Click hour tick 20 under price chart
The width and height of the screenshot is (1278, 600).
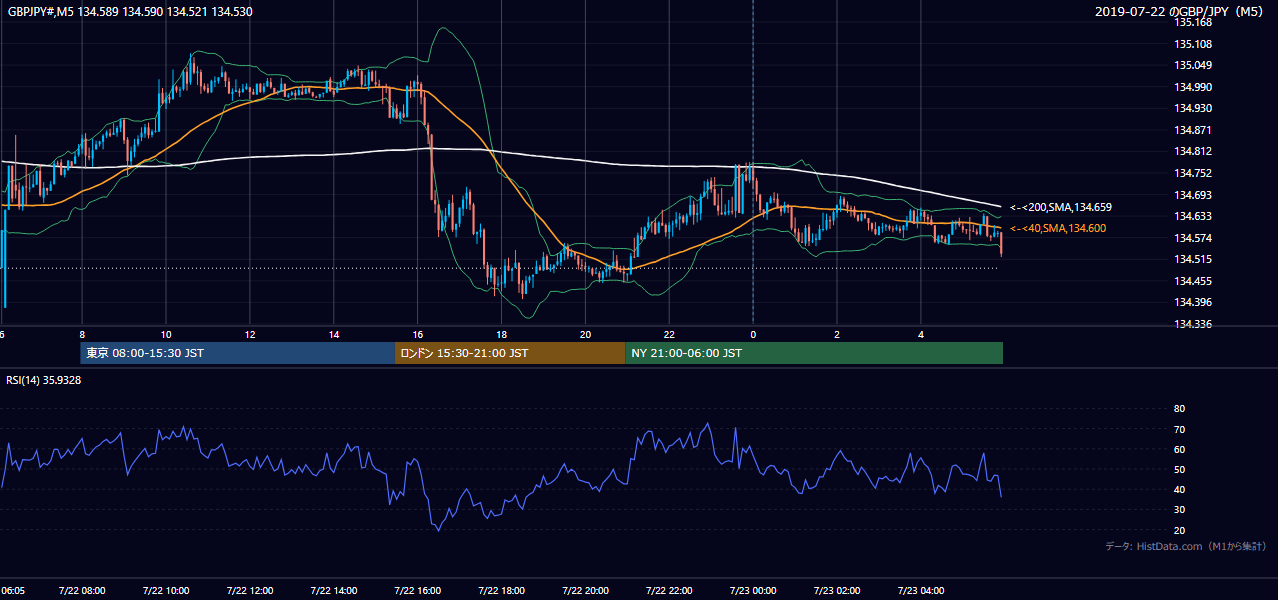click(586, 335)
